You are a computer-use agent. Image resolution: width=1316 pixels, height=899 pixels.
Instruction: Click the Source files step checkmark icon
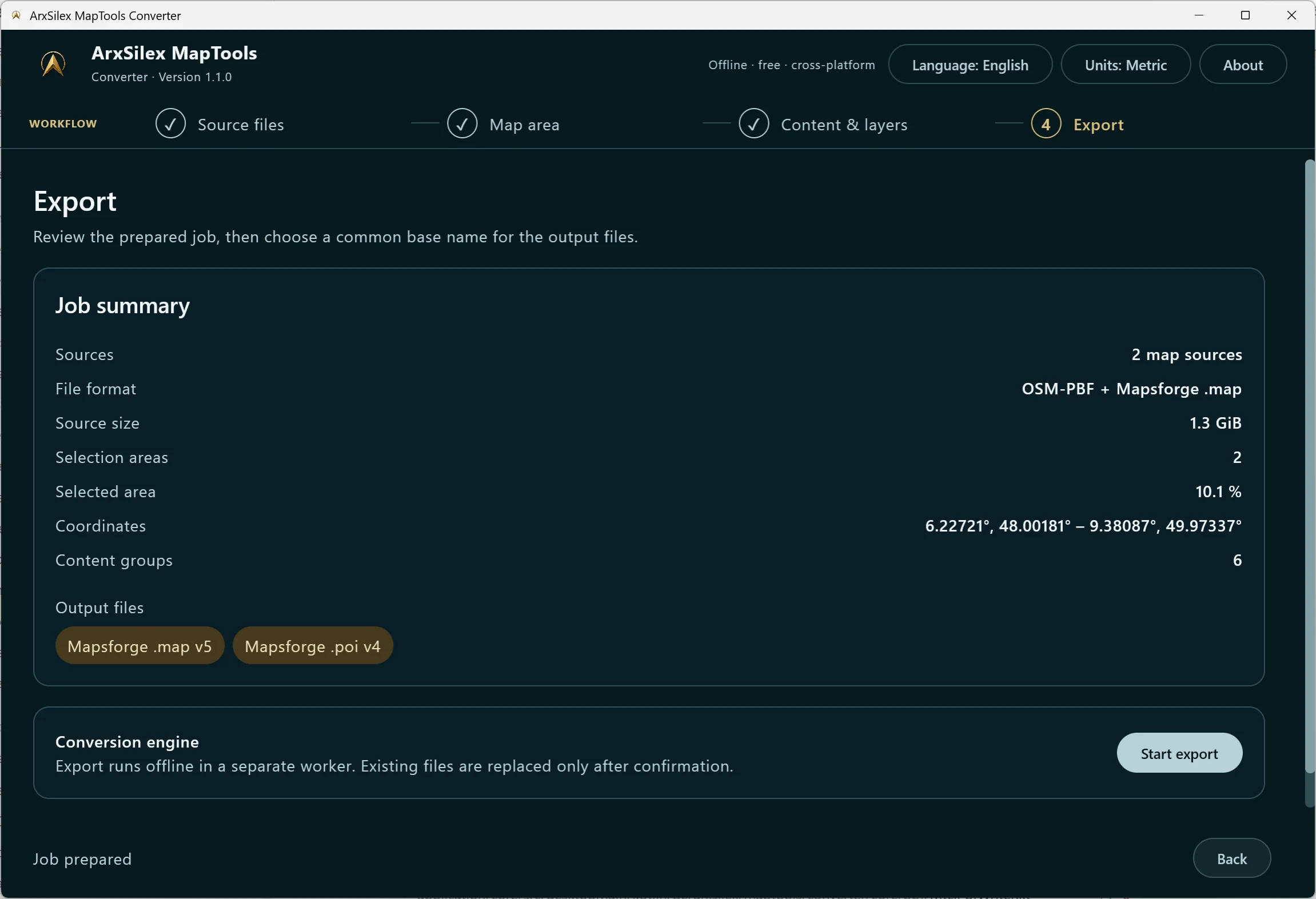click(170, 123)
